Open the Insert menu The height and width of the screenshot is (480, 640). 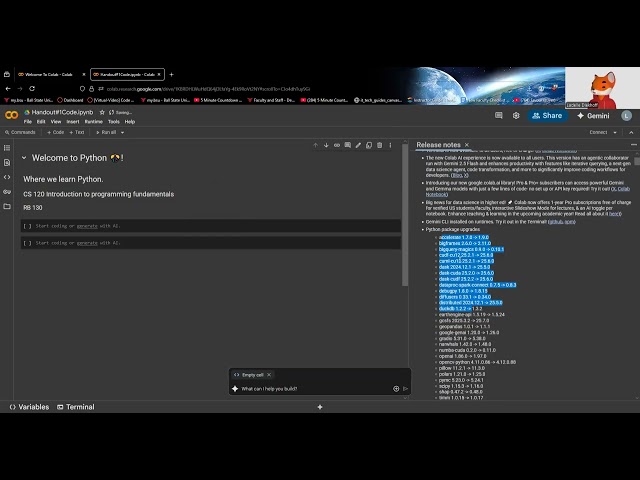pos(73,122)
